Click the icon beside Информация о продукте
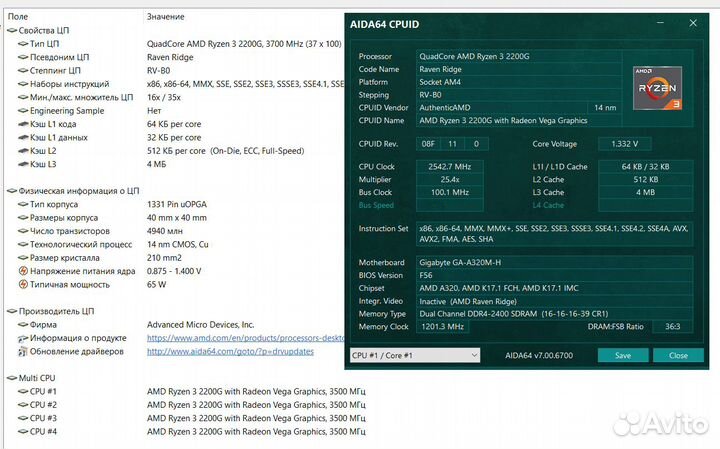 click(x=23, y=338)
